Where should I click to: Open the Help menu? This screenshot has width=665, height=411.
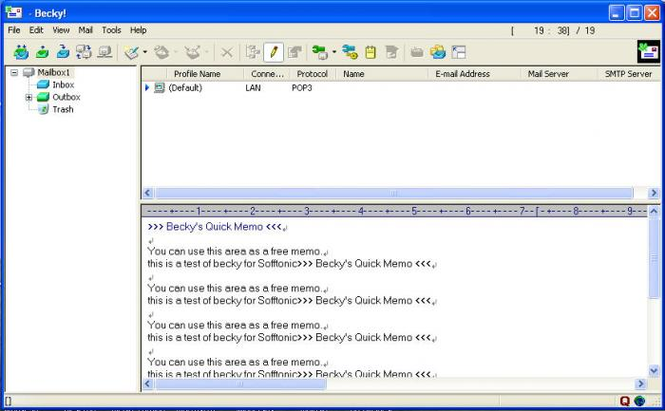[x=138, y=30]
